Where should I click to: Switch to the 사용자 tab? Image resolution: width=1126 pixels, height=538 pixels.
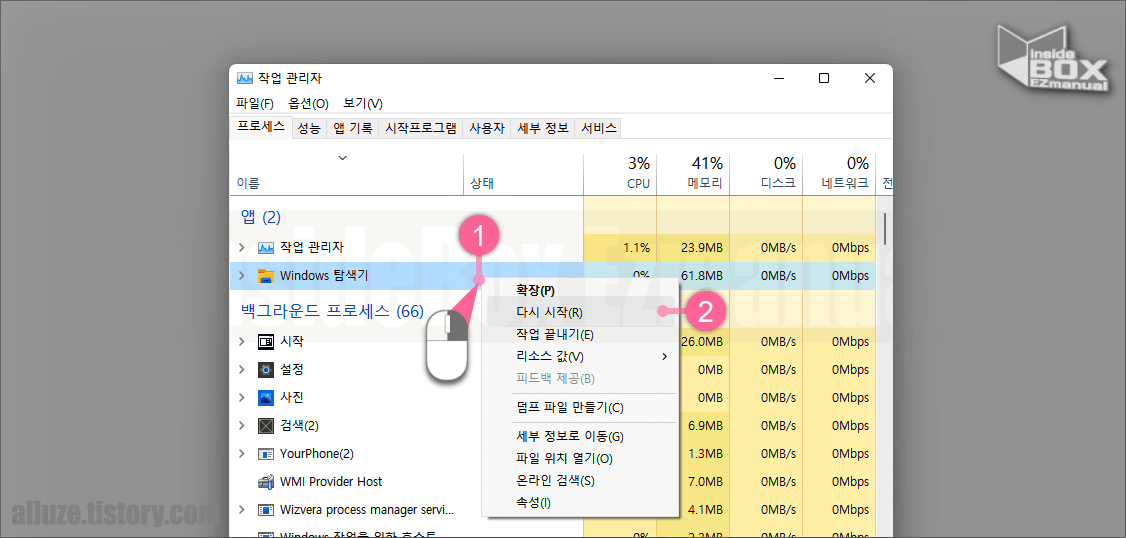coord(487,129)
